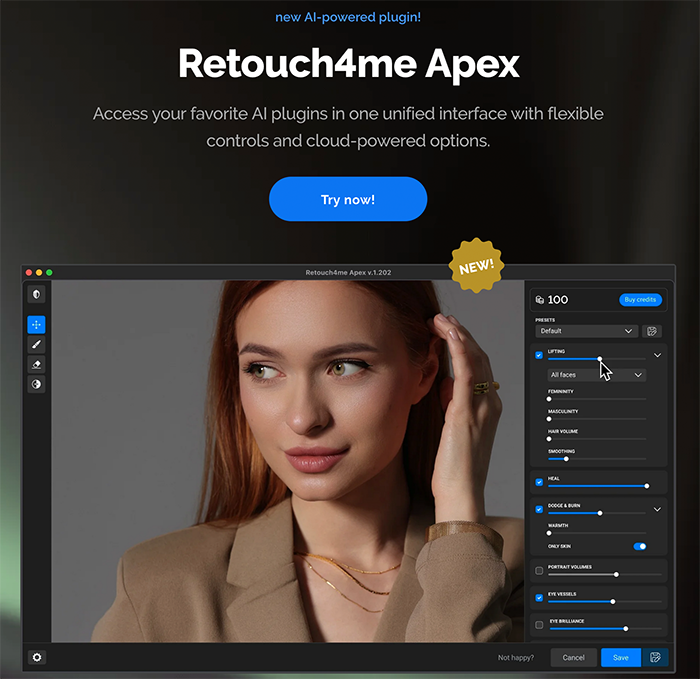The width and height of the screenshot is (700, 679).
Task: Click the portrait photo preview canvas
Action: [288, 462]
